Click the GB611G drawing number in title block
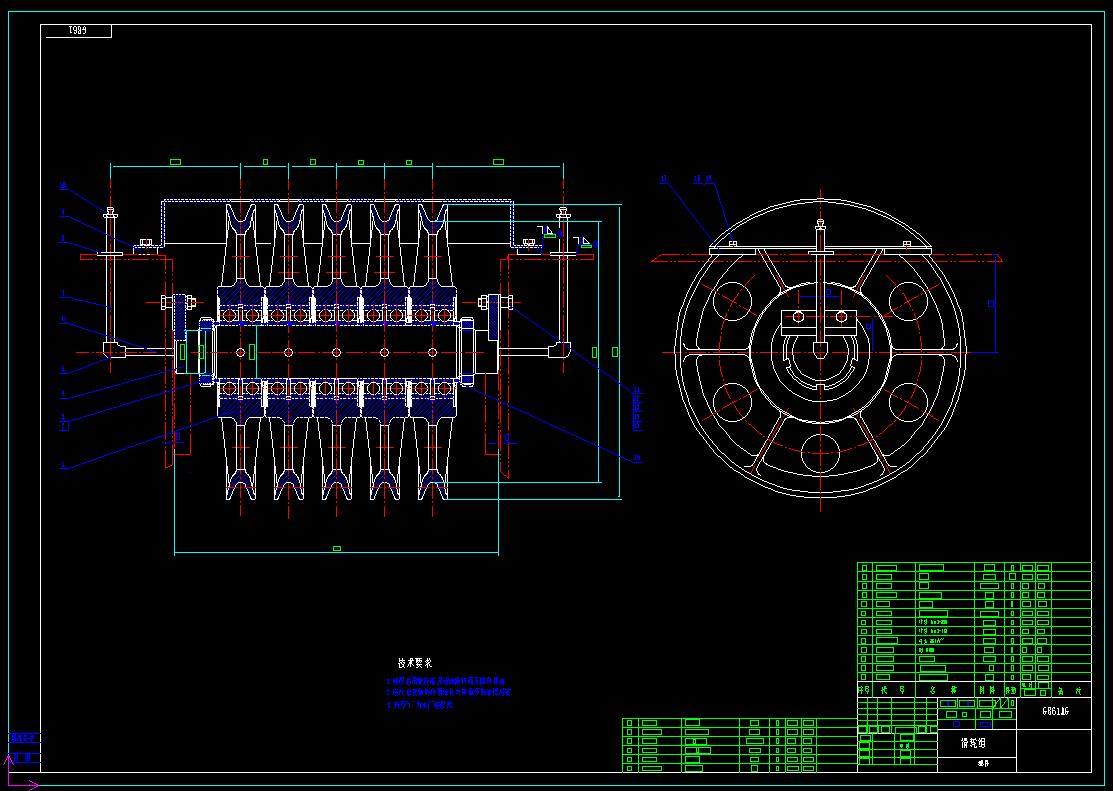This screenshot has height=791, width=1113. pyautogui.click(x=1055, y=711)
